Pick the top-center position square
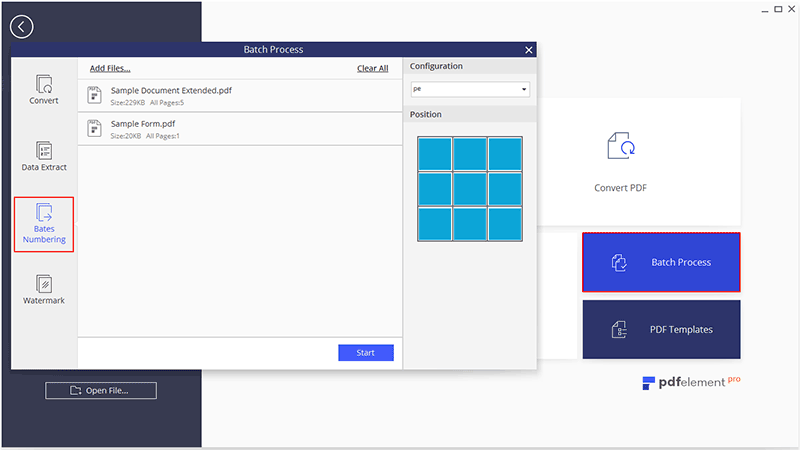This screenshot has width=800, height=450. click(x=470, y=154)
